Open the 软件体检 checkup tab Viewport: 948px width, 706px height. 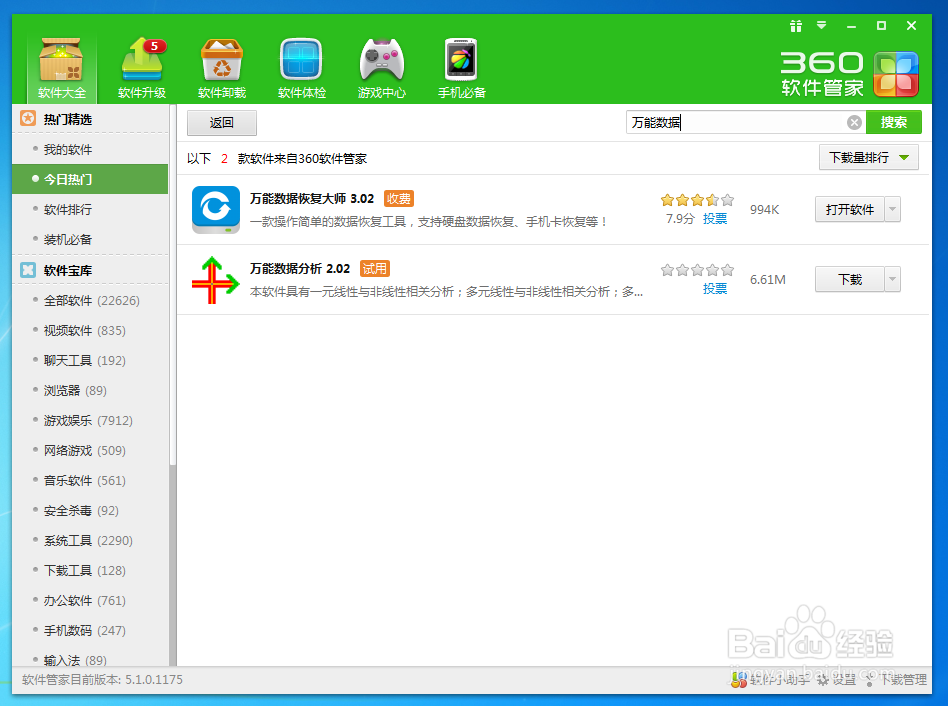coord(302,68)
